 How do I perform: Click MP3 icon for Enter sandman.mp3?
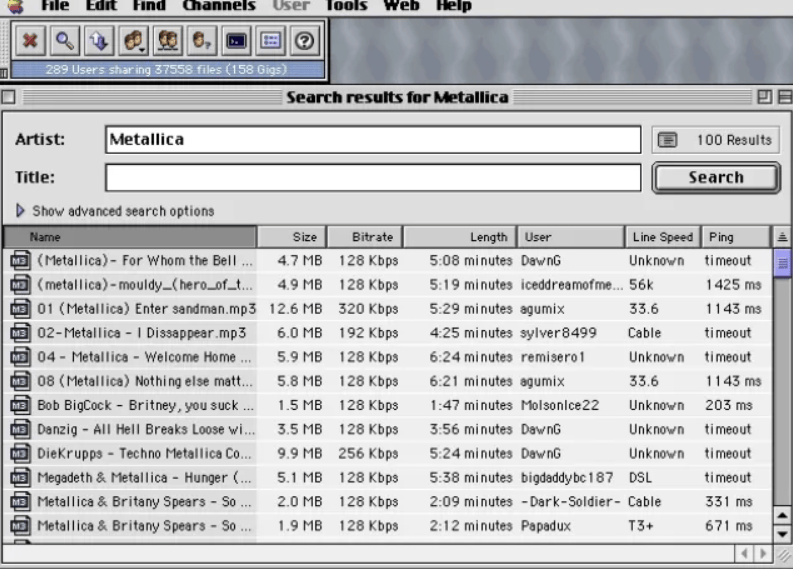(20, 309)
